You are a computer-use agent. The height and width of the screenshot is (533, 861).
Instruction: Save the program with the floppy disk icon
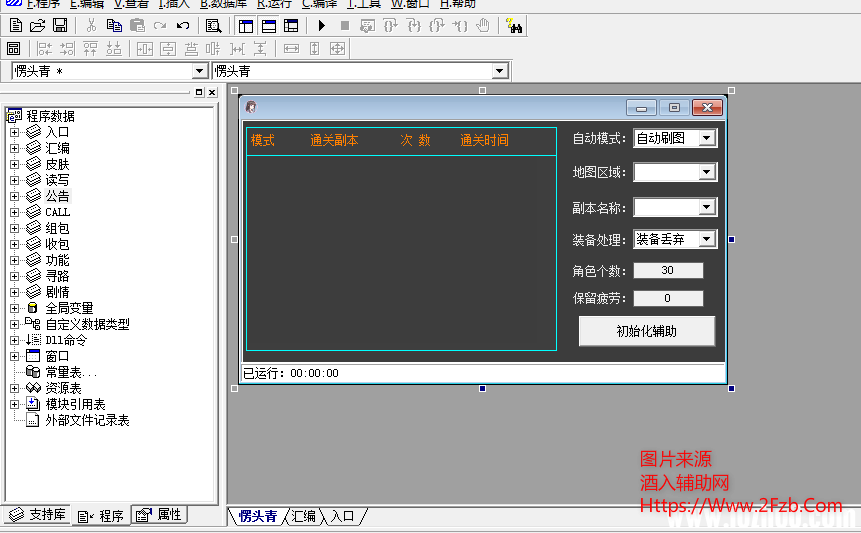[x=60, y=25]
